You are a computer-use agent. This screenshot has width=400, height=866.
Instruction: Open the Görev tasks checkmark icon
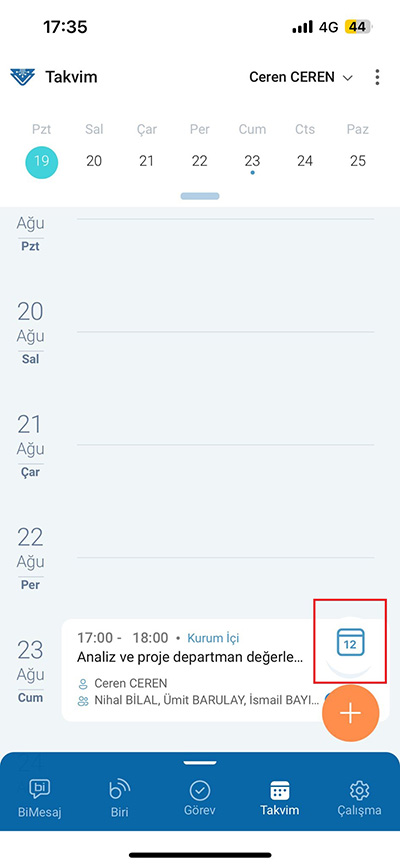200,791
